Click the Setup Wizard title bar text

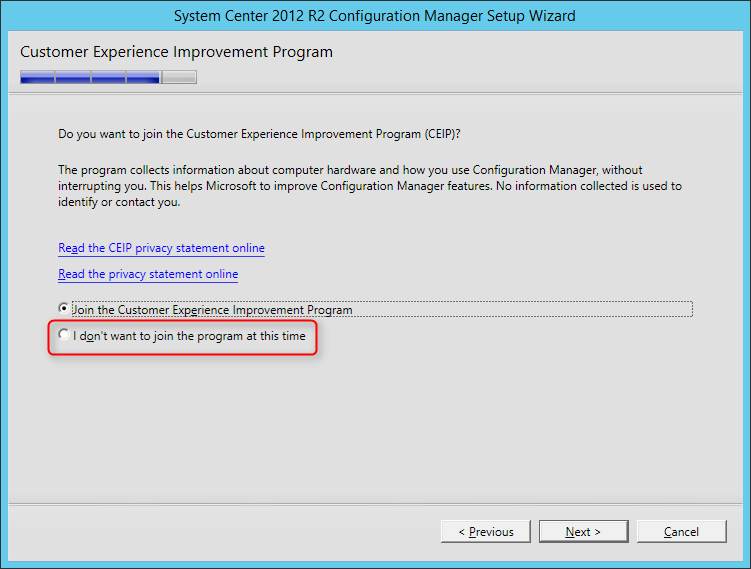375,16
